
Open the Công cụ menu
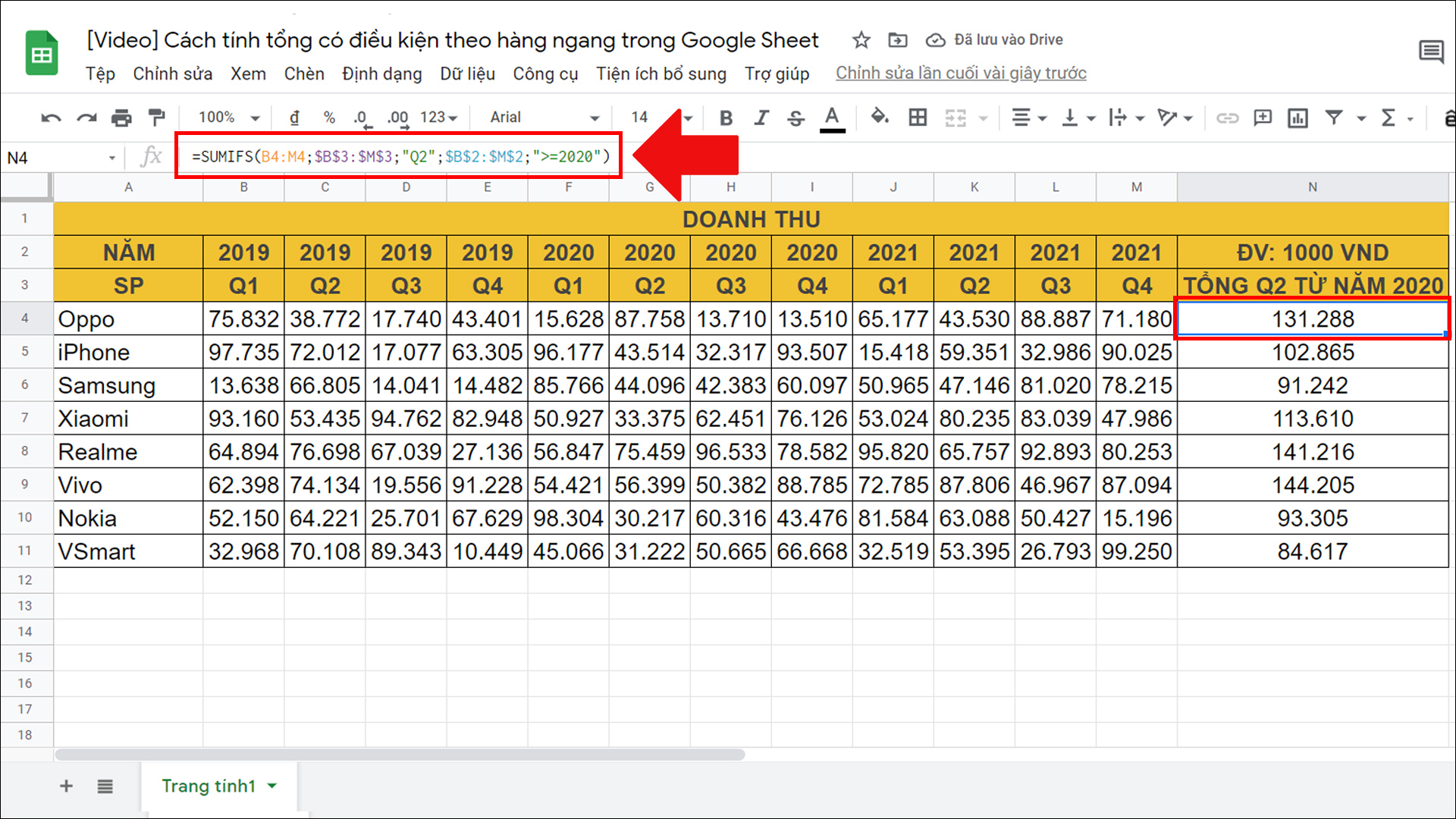(x=545, y=74)
